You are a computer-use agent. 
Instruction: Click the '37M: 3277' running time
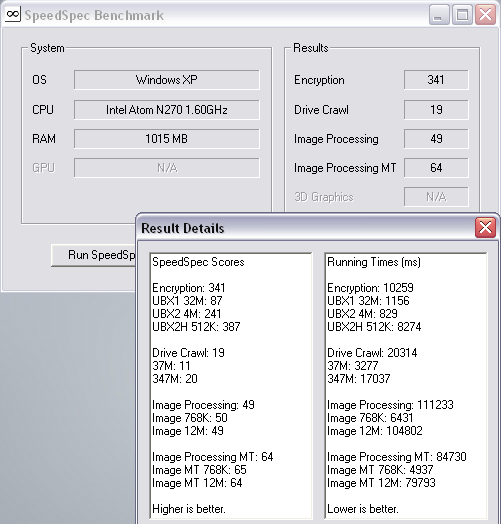point(353,366)
